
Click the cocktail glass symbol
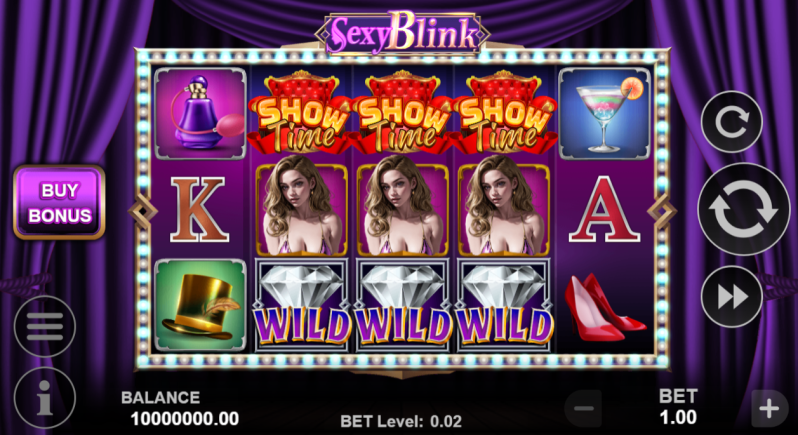tap(604, 113)
